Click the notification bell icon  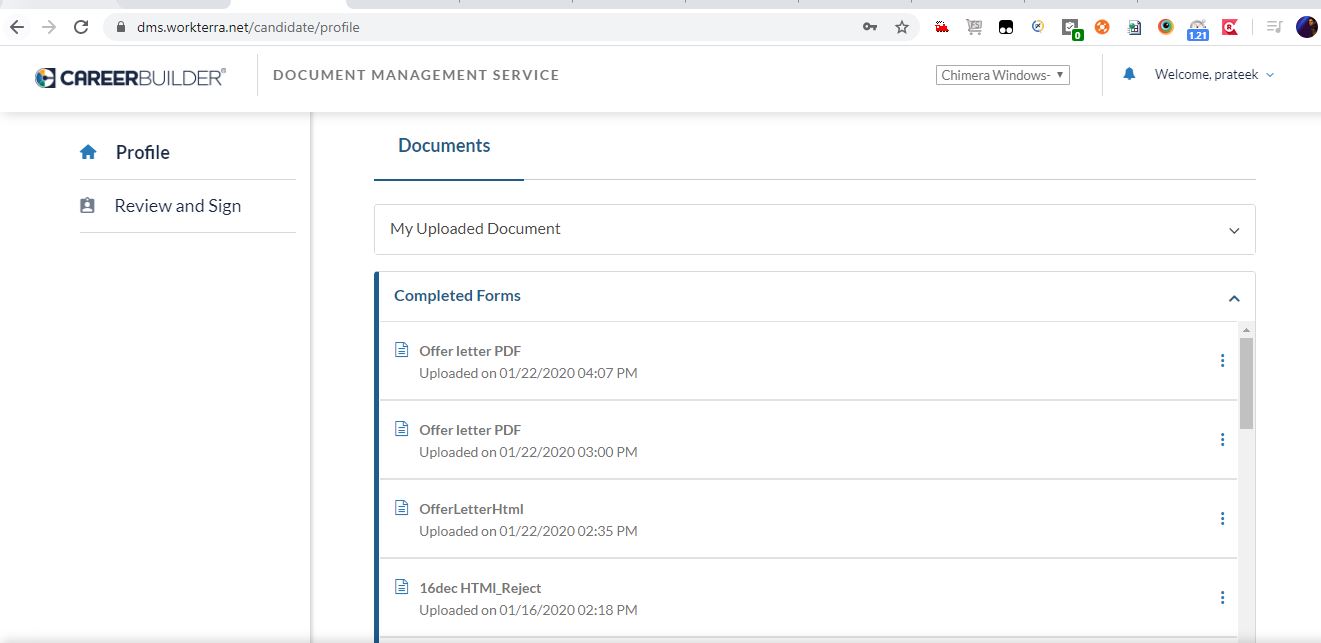point(1129,74)
